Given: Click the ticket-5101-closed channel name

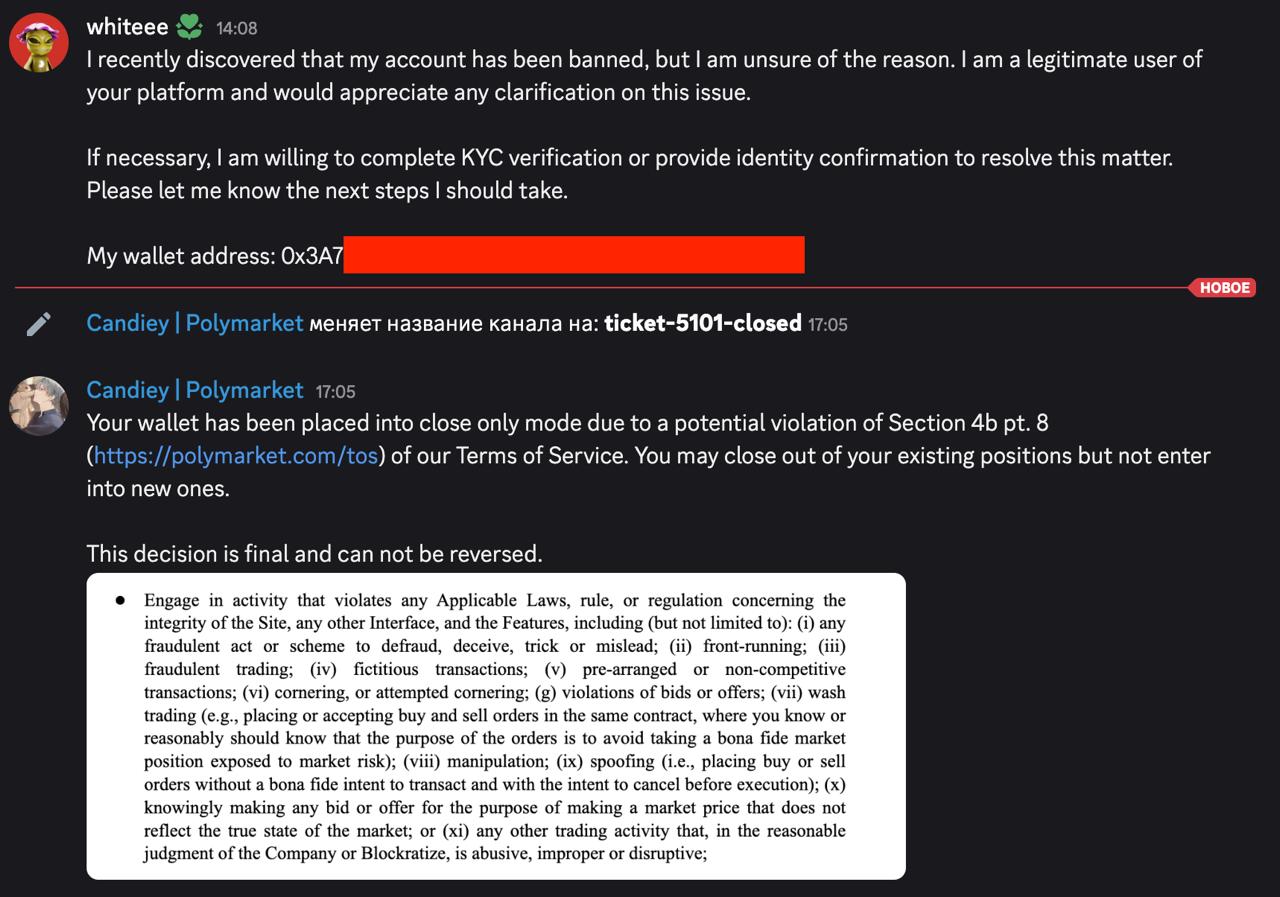Looking at the screenshot, I should click(703, 323).
